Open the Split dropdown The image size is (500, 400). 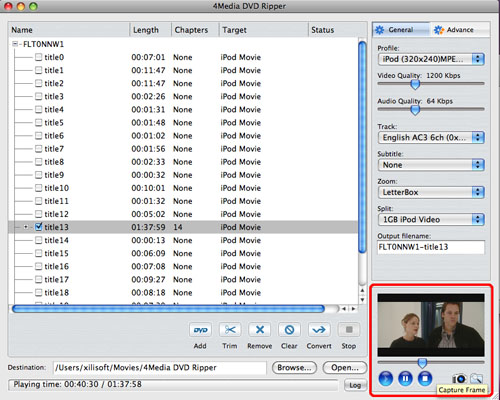[x=431, y=219]
